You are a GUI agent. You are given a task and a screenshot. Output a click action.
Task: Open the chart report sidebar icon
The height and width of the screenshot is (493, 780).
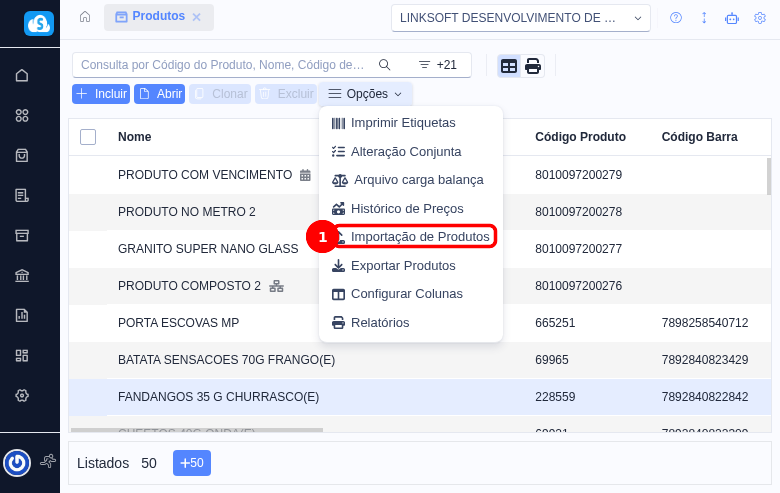(x=22, y=315)
